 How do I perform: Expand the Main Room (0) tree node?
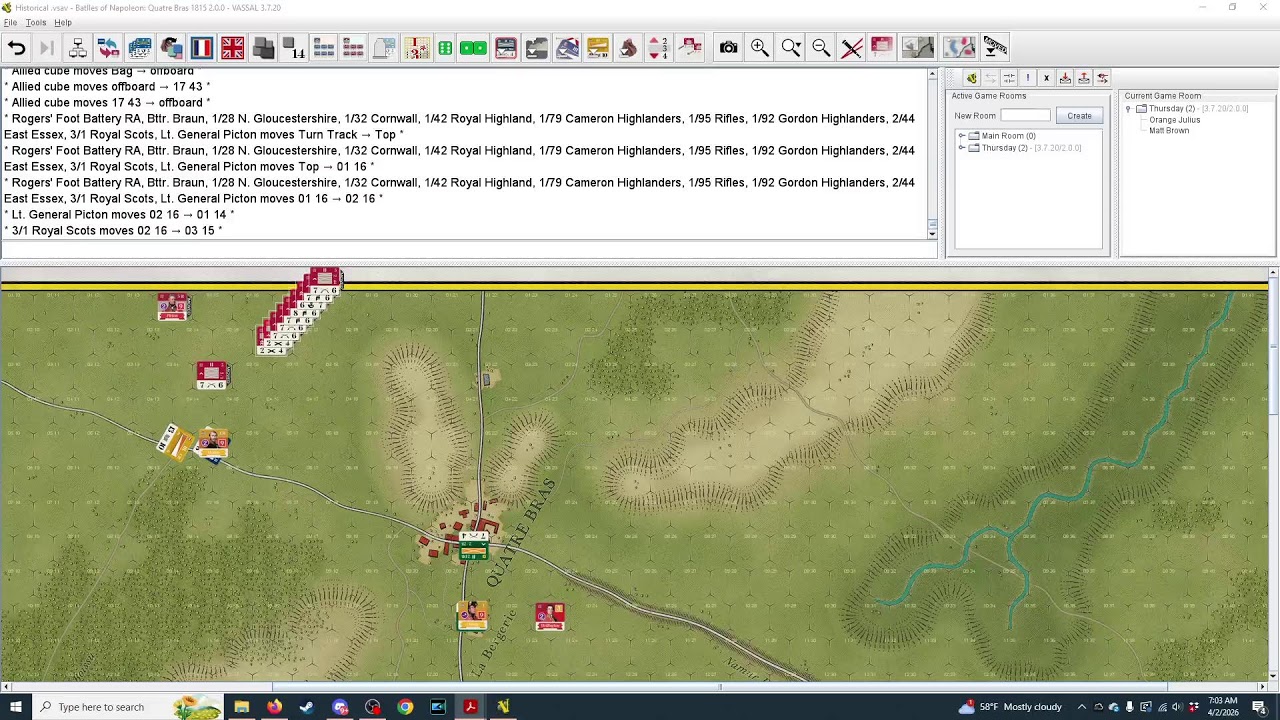pyautogui.click(x=962, y=136)
